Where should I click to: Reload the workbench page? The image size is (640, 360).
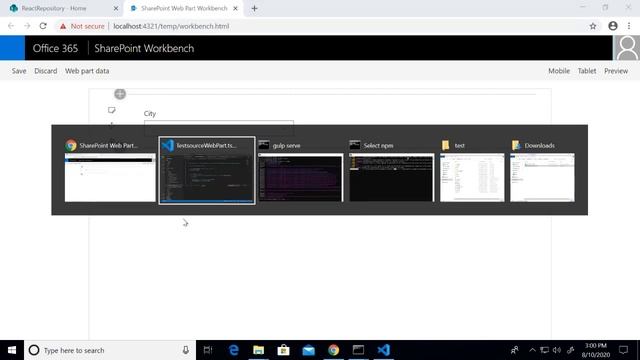[43, 26]
